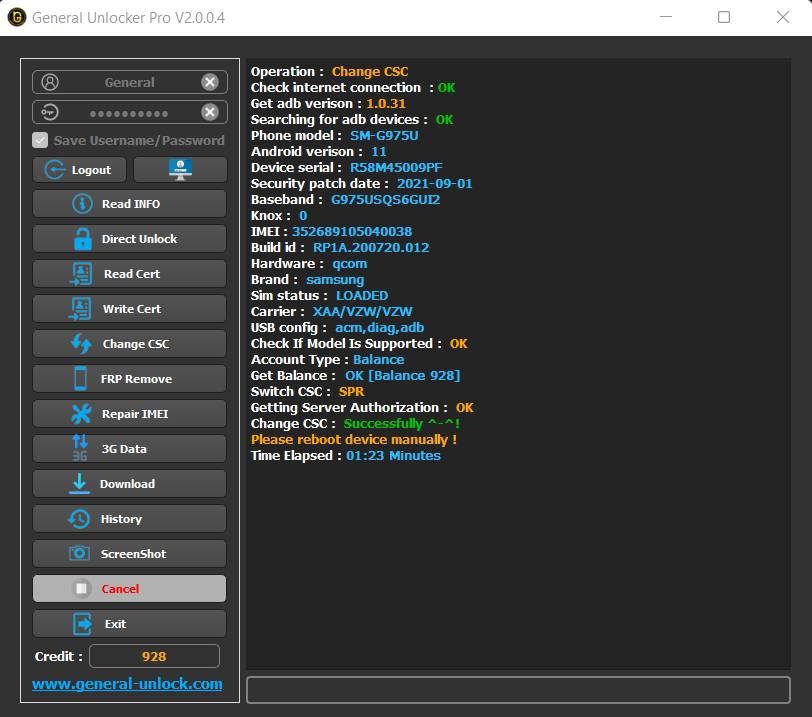Viewport: 812px width, 717px height.
Task: Launch the Change CSC function
Action: coord(129,344)
